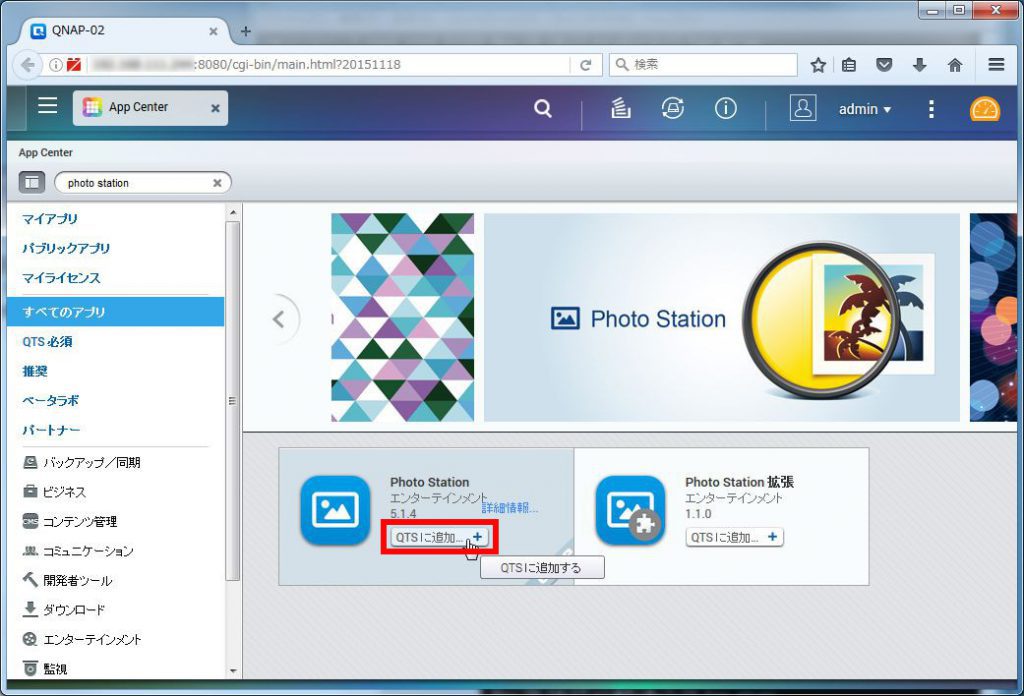Select パートナー in the sidebar
Screen dimensions: 1024x696
[x=51, y=430]
